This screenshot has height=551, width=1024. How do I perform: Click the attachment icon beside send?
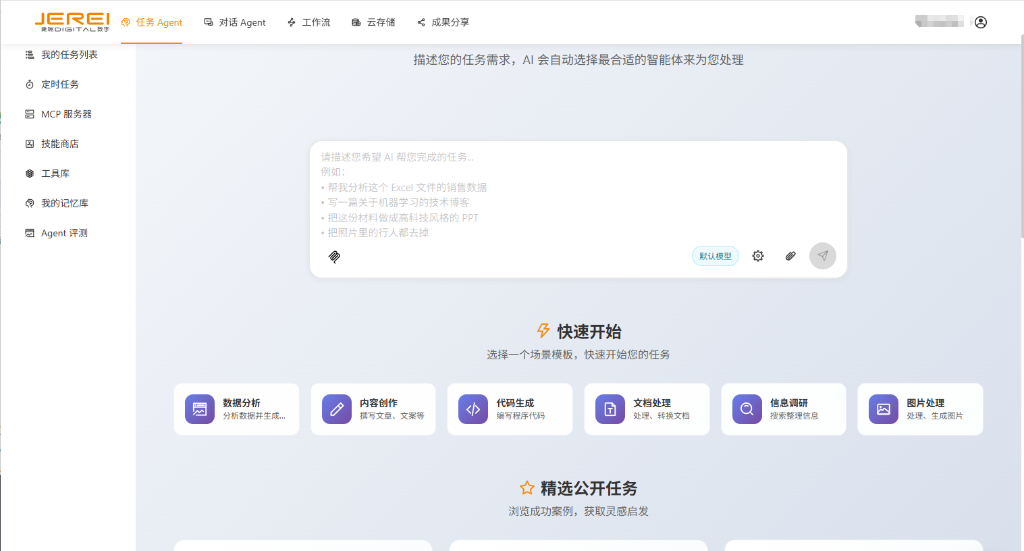pos(790,256)
